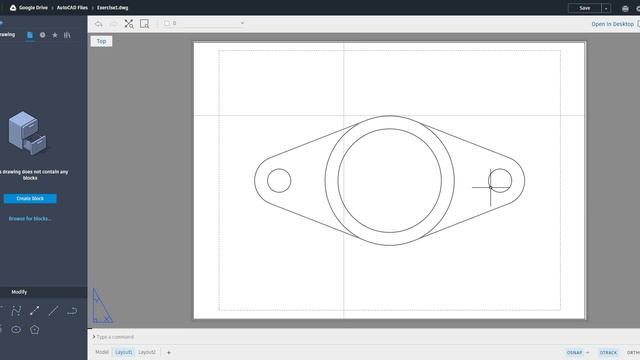The width and height of the screenshot is (640, 360).
Task: Click the star favorites icon in sidebar
Action: [55, 35]
